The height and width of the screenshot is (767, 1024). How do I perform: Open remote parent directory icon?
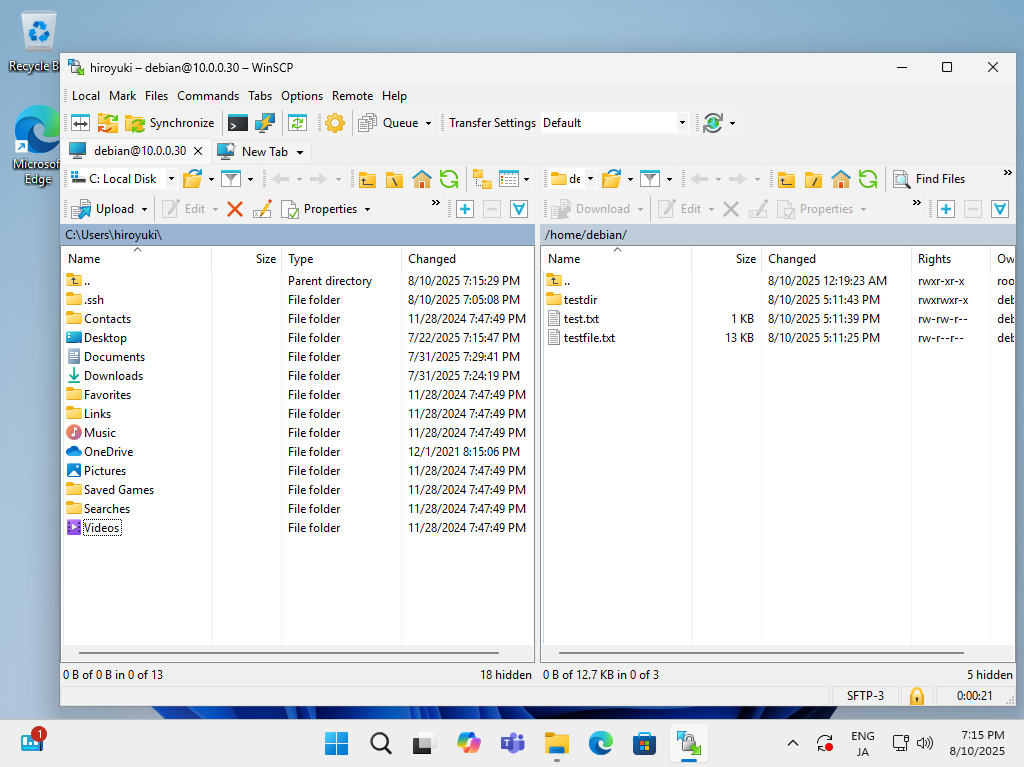[x=787, y=179]
